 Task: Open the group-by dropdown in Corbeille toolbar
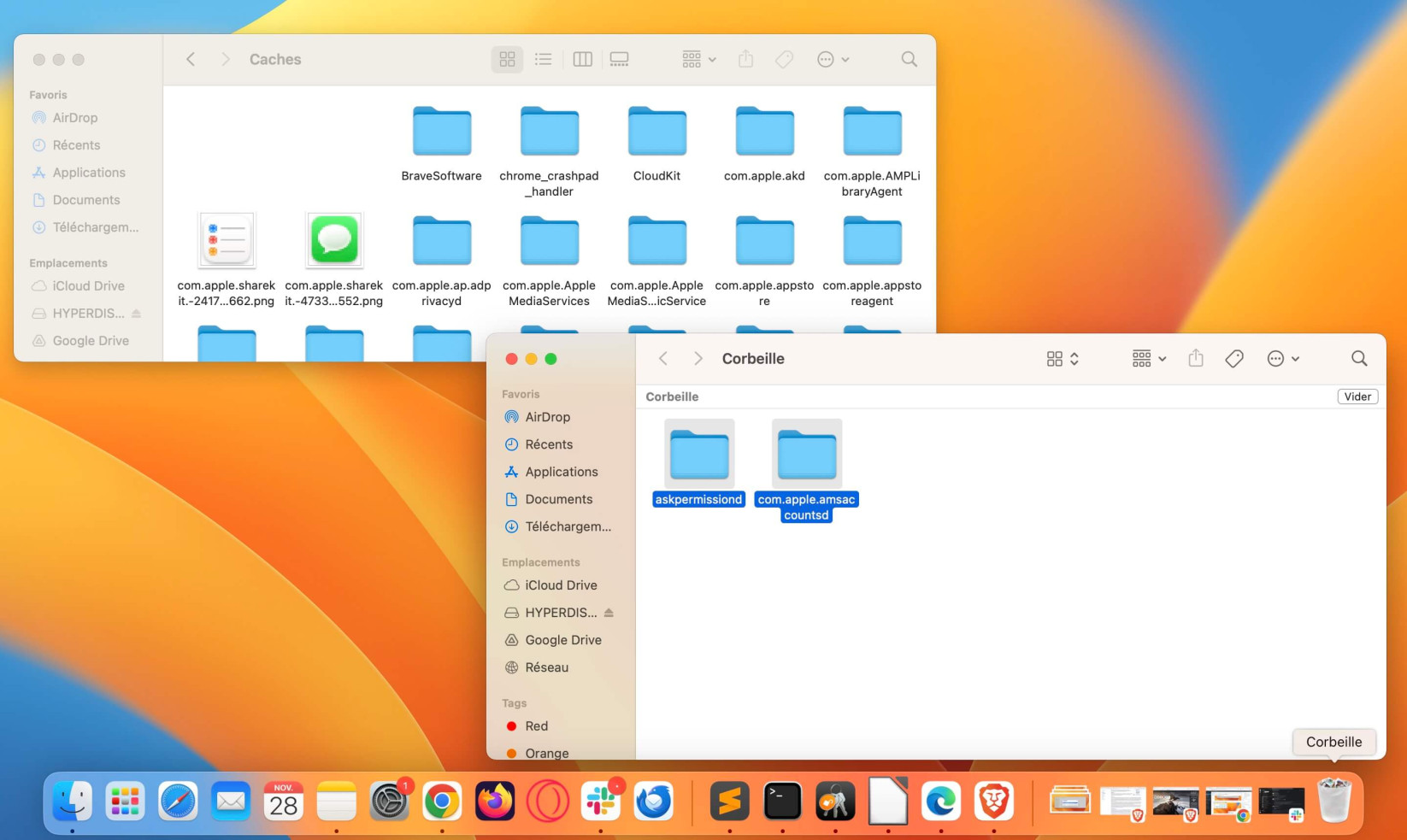coord(1149,359)
